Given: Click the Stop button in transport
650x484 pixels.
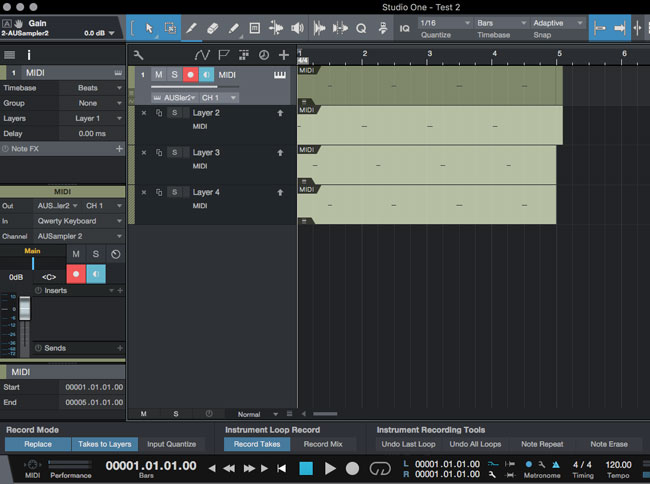Looking at the screenshot, I should click(x=306, y=467).
